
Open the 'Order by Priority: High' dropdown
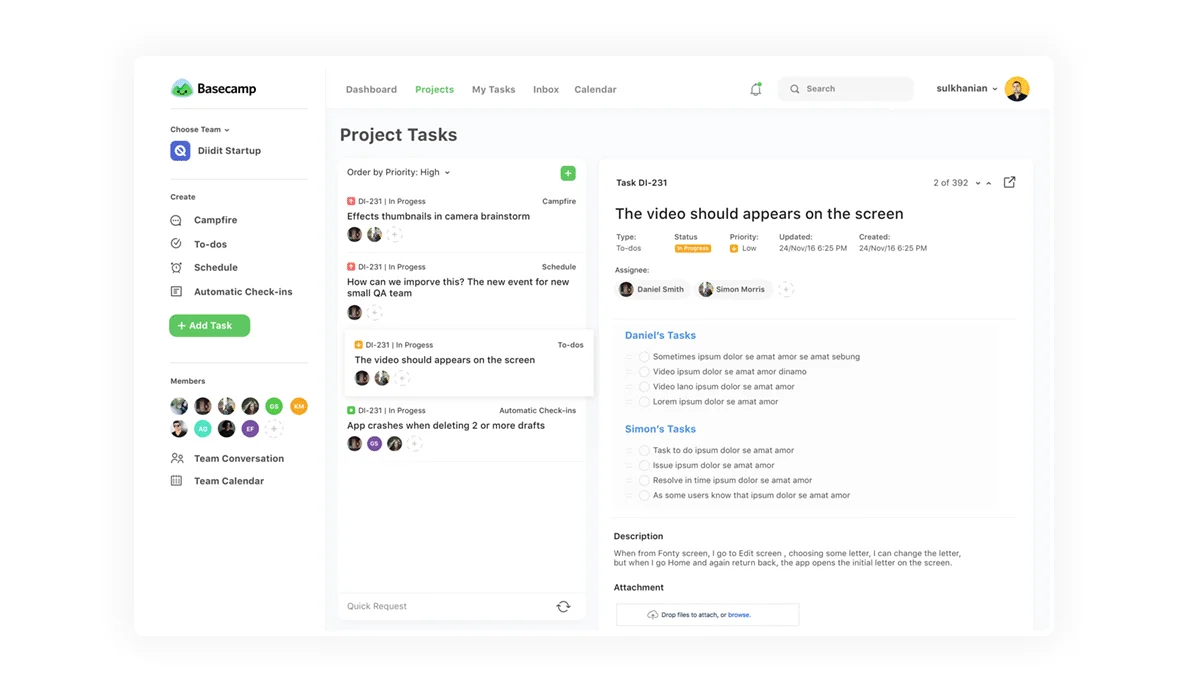(398, 172)
